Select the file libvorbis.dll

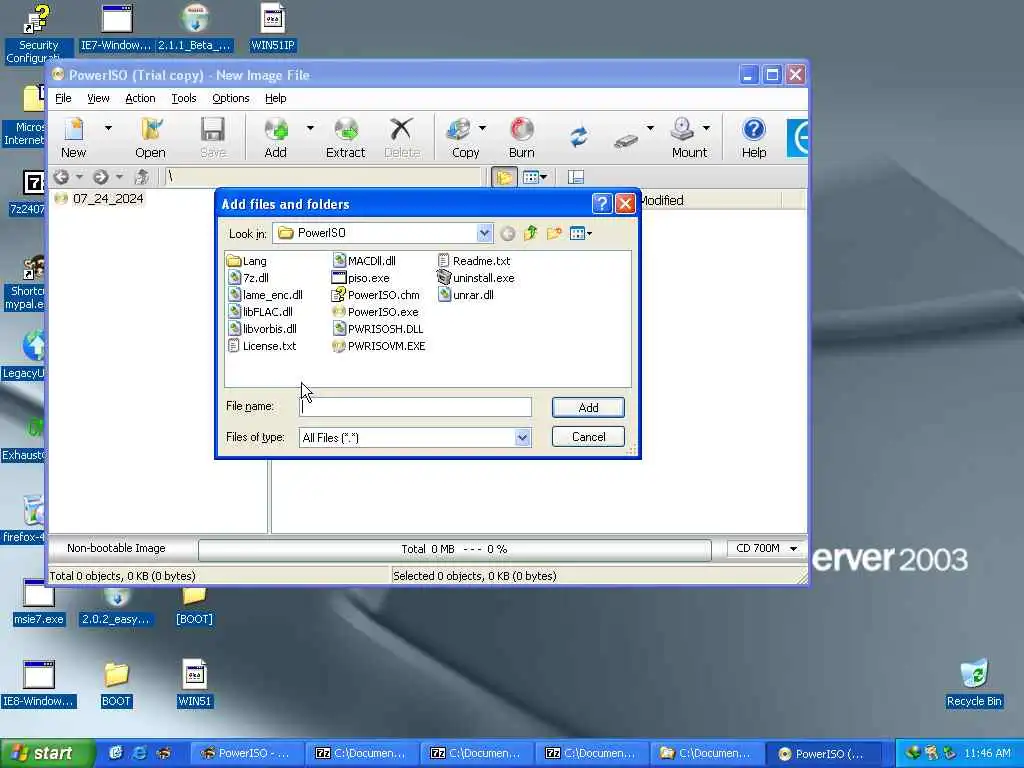[263, 328]
